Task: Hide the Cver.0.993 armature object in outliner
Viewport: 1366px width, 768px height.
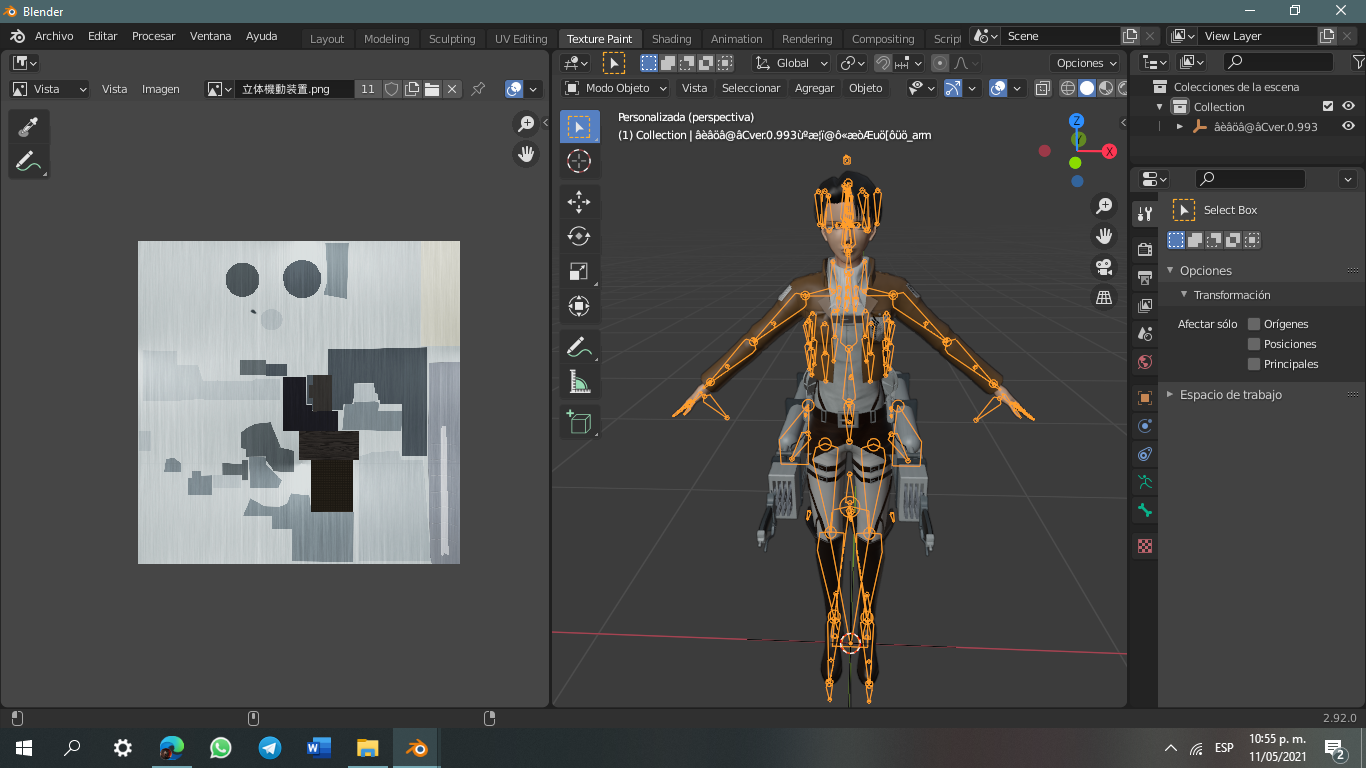Action: coord(1349,127)
